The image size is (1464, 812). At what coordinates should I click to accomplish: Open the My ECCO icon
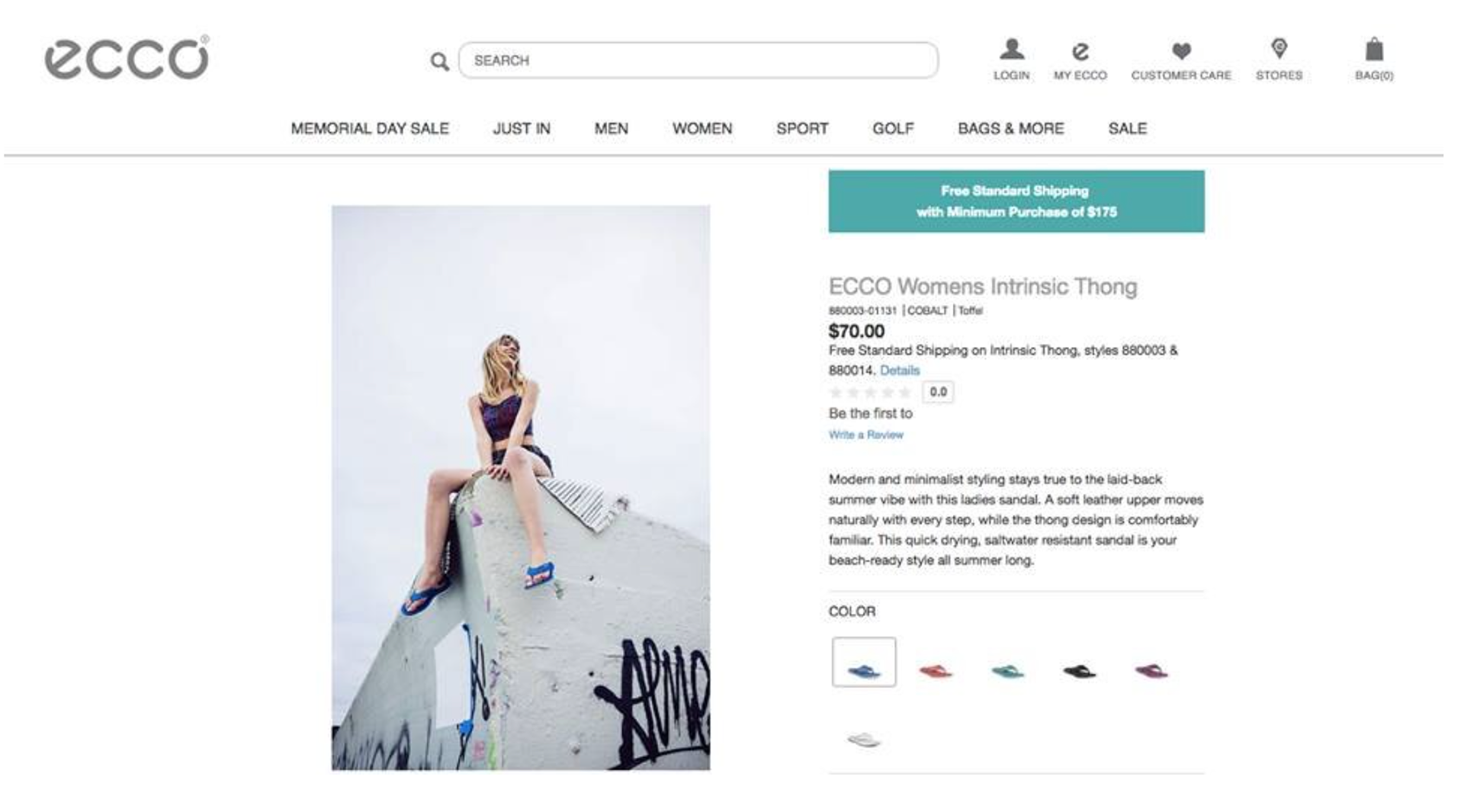click(x=1080, y=51)
